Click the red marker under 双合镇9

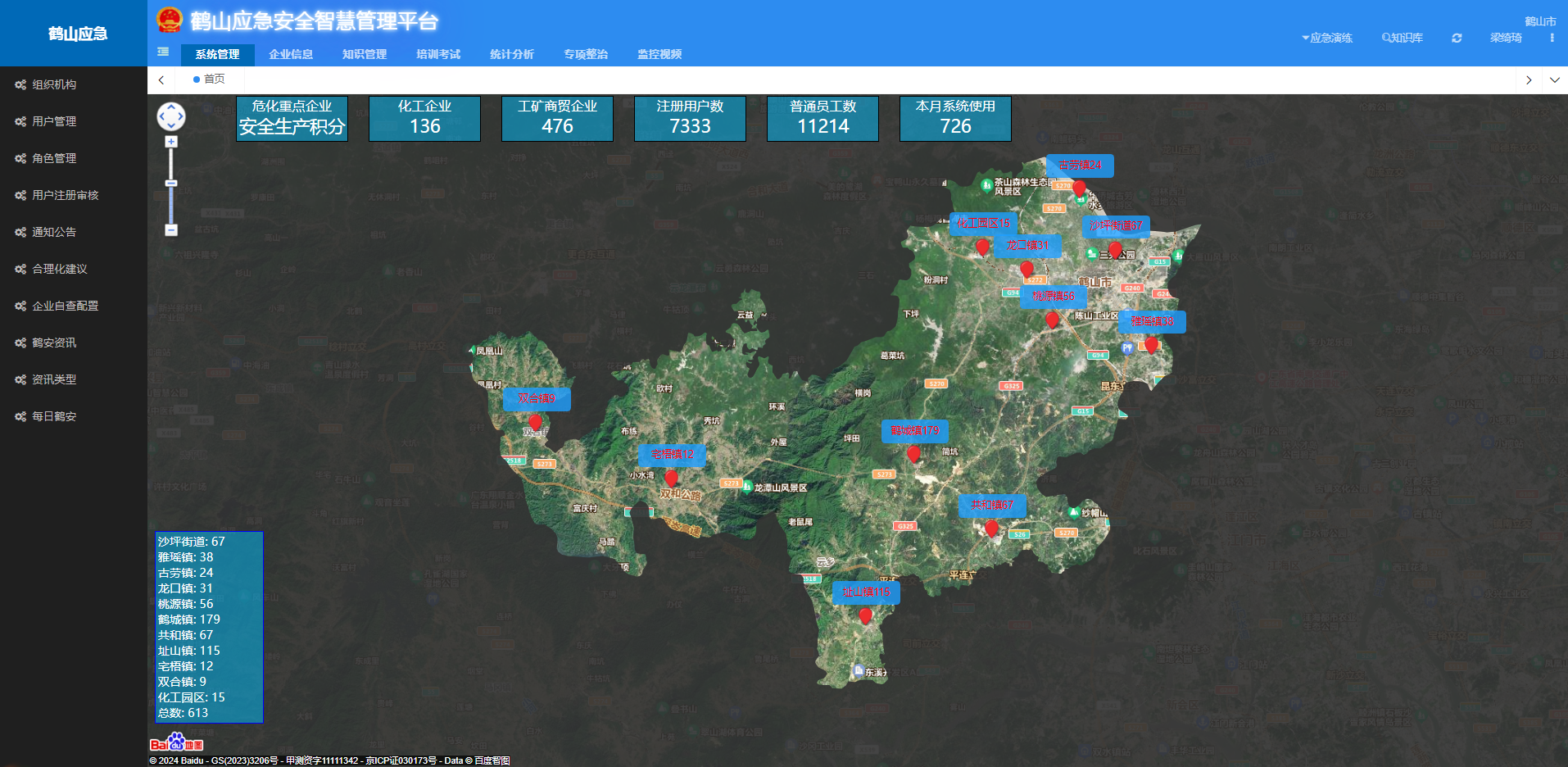point(535,421)
